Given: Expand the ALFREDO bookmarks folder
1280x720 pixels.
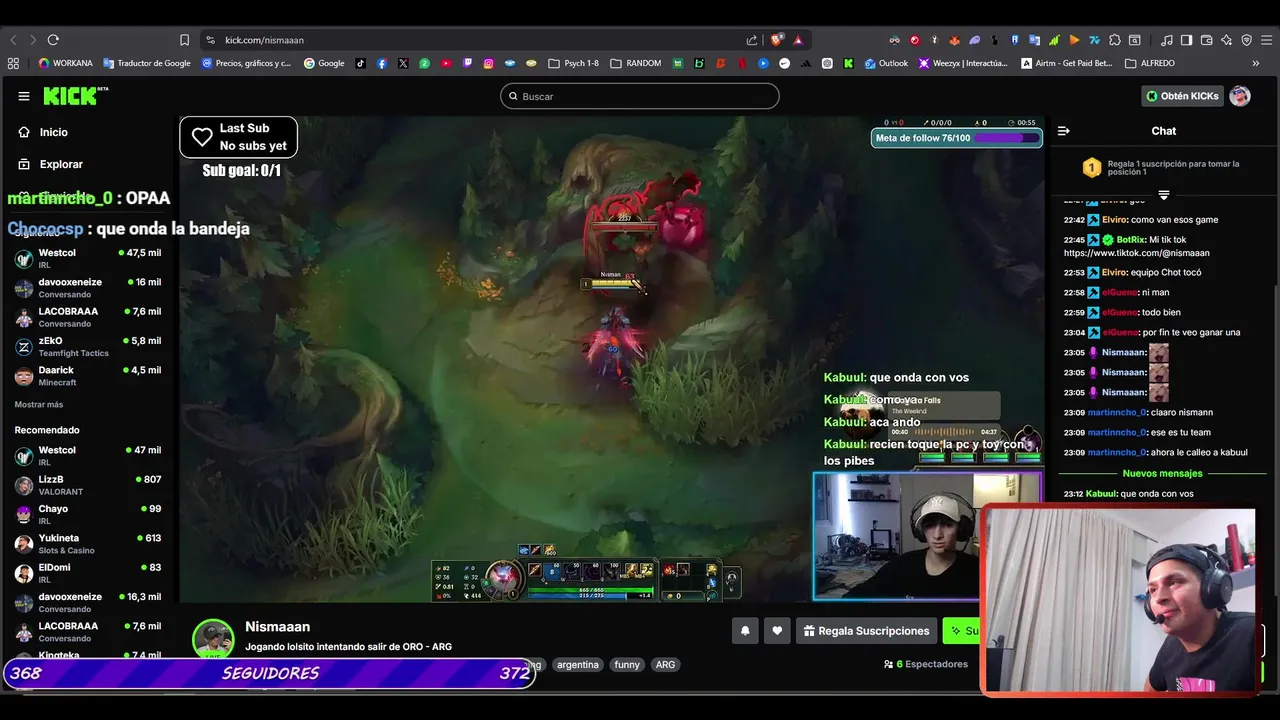Looking at the screenshot, I should click(1150, 63).
